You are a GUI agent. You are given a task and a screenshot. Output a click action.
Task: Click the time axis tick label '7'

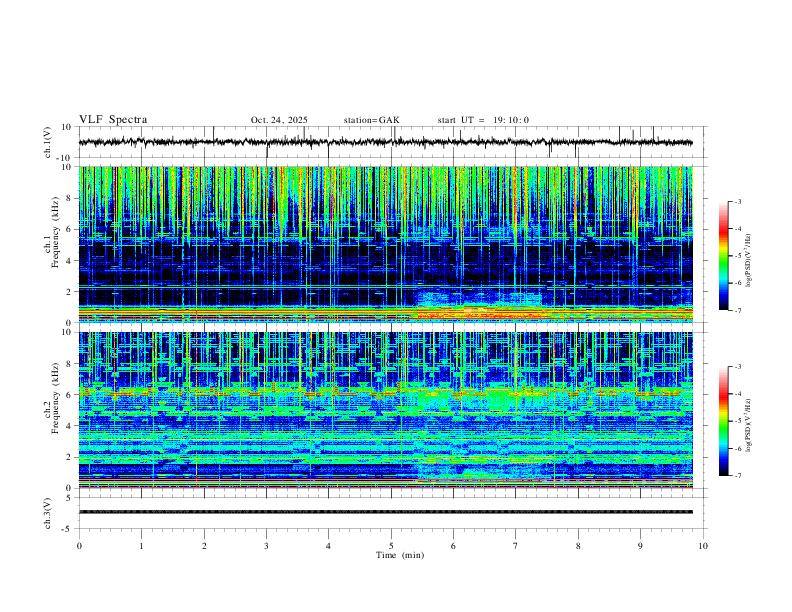click(x=516, y=546)
